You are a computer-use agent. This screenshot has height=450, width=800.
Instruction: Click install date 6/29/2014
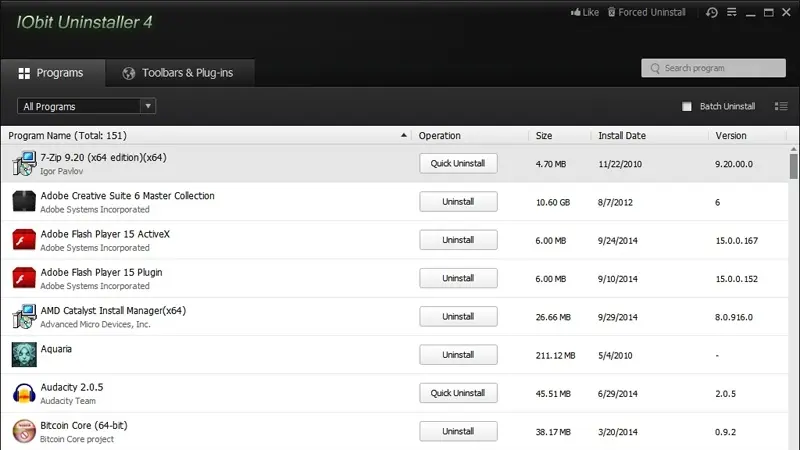pyautogui.click(x=618, y=394)
